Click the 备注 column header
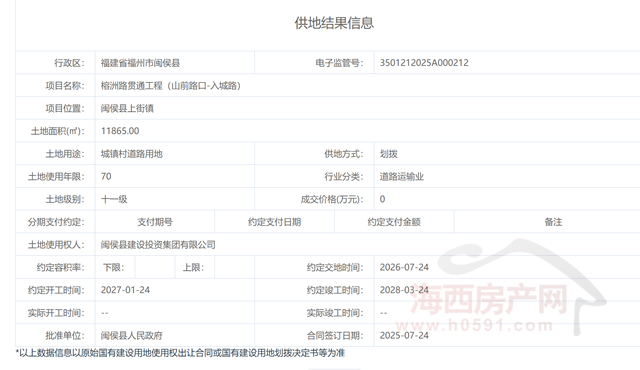 click(x=553, y=222)
